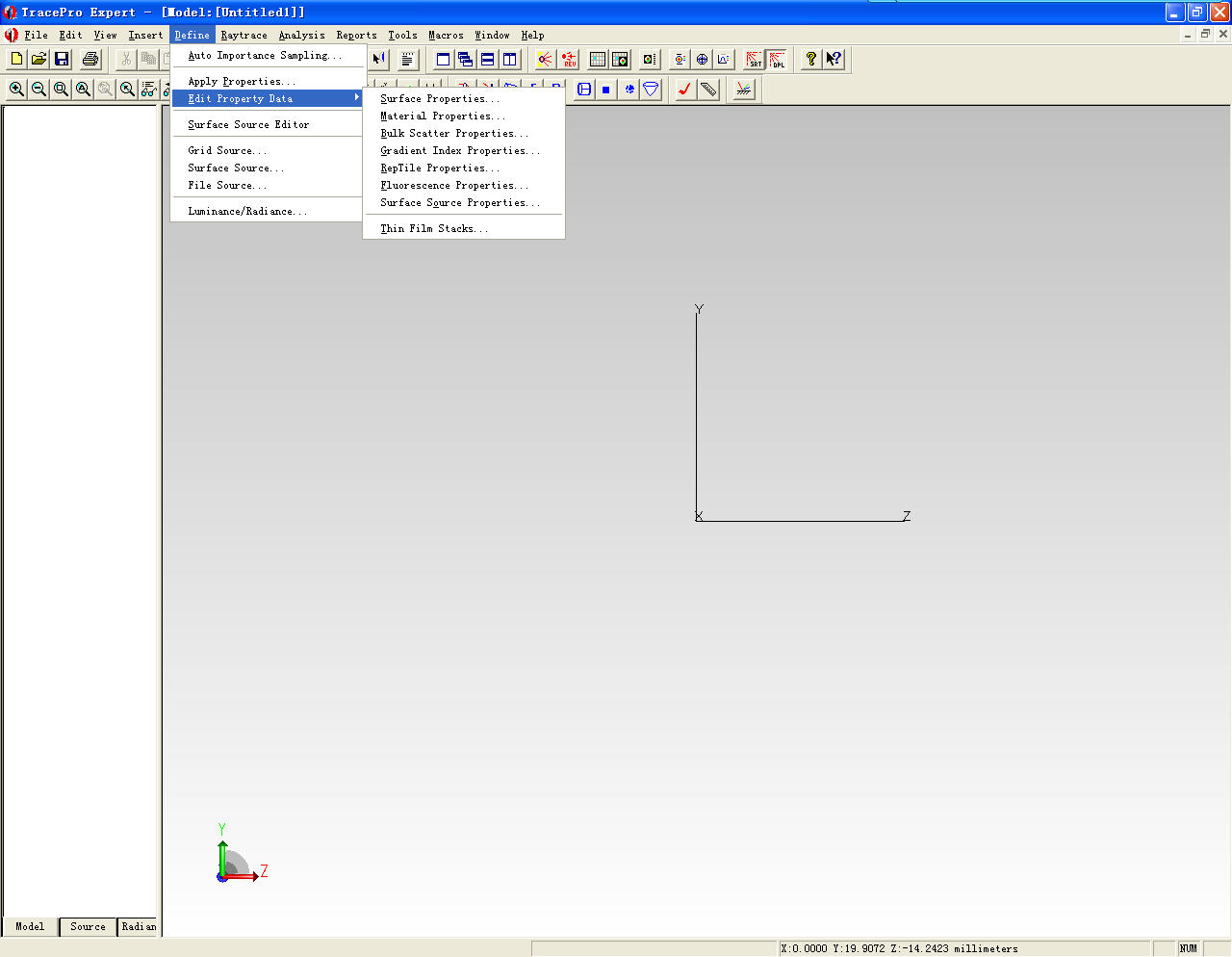Expand the Edit Property Data submenu arrow
The width and height of the screenshot is (1232, 957).
coord(356,97)
